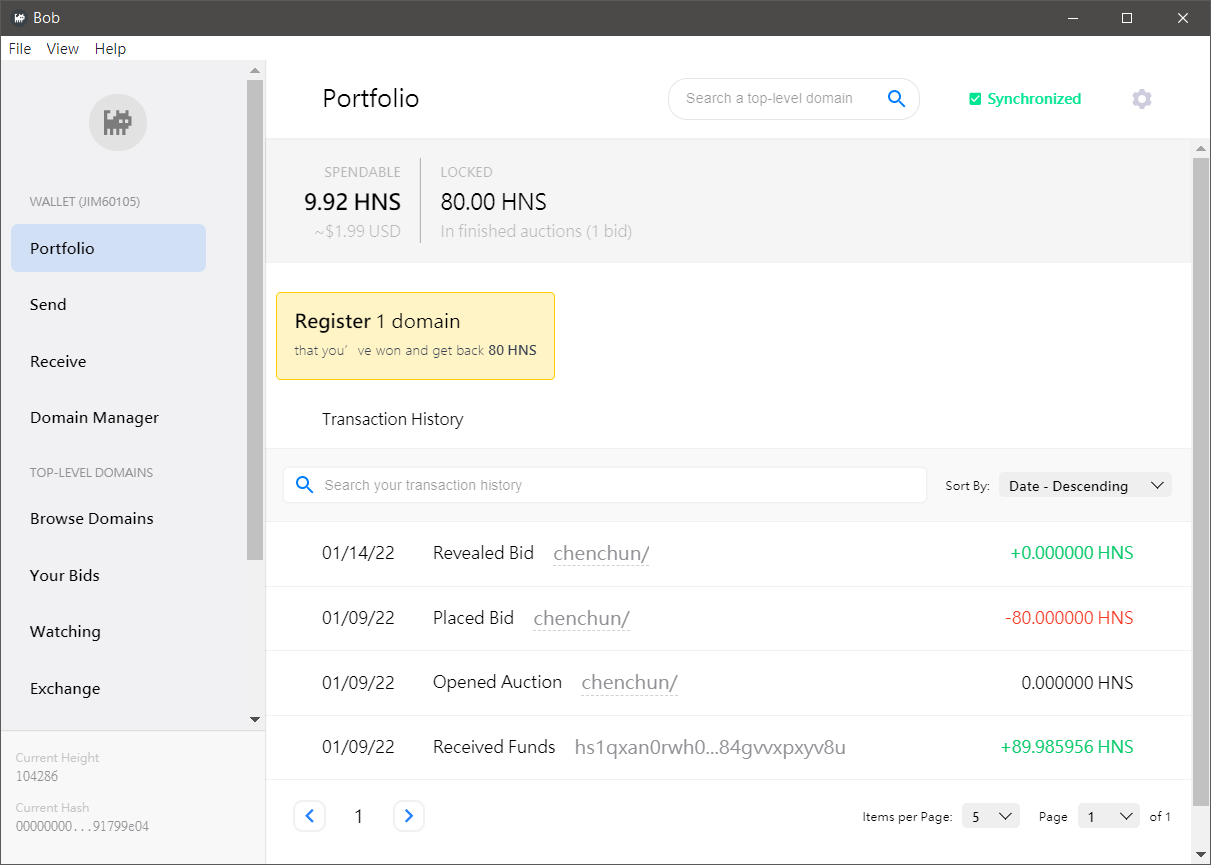Open the Your Bids sidebar section
The height and width of the screenshot is (865, 1211).
click(65, 576)
